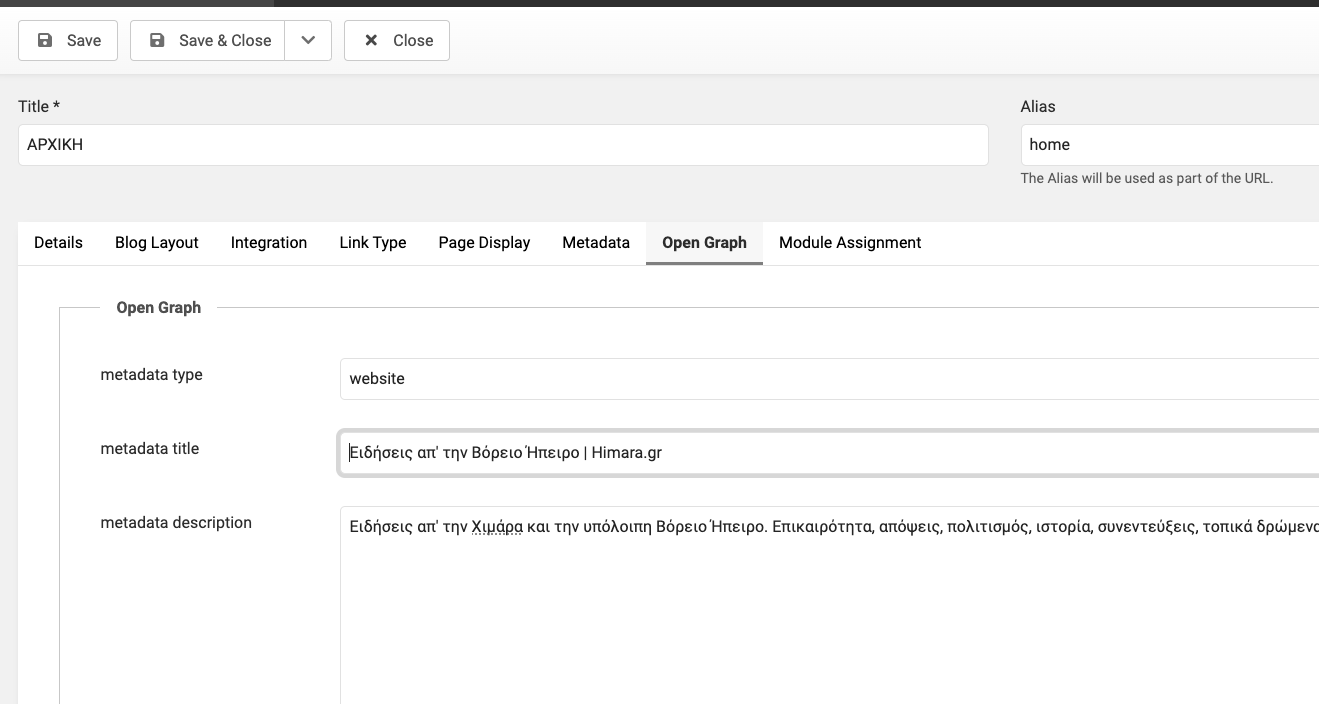Screen dimensions: 1319x704
Task: Open the Module Assignment tab
Action: (x=850, y=243)
